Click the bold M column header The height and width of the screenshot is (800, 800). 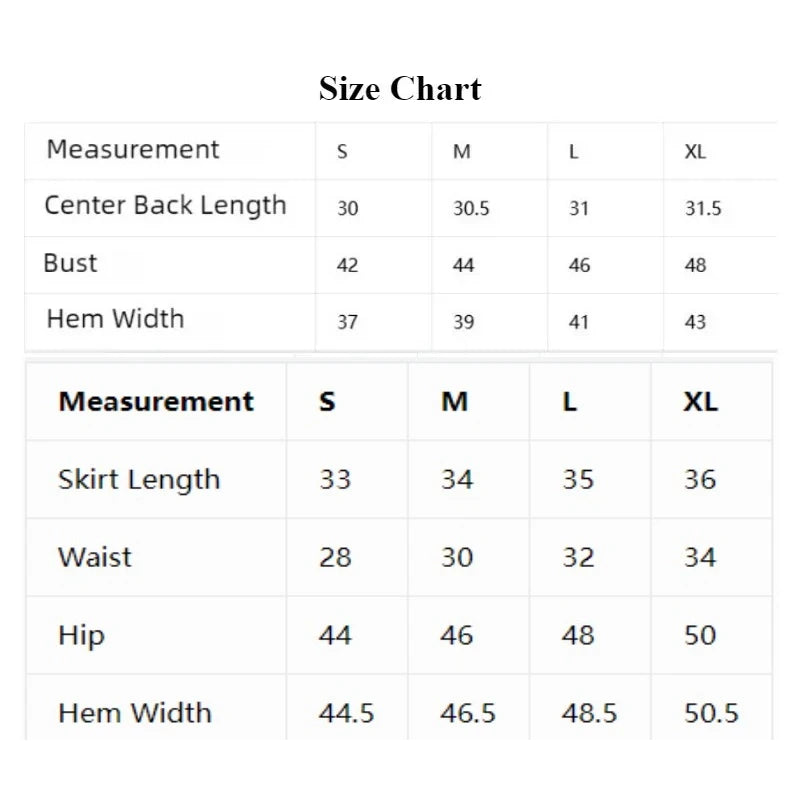454,402
